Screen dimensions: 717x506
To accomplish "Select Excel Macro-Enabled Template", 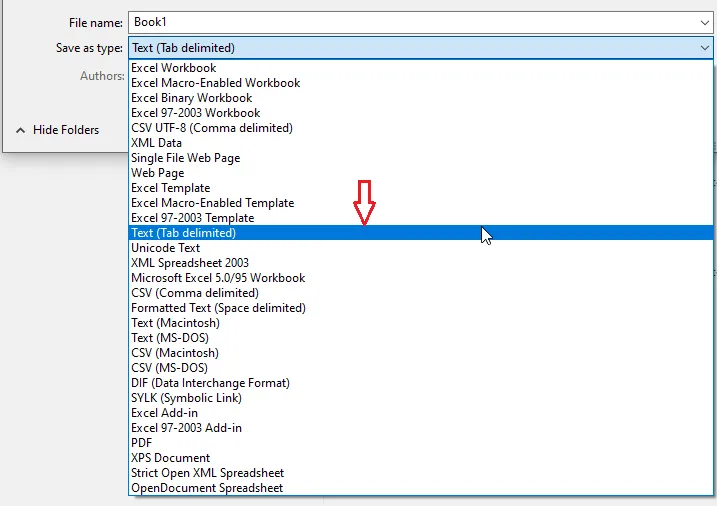I will coord(421,202).
